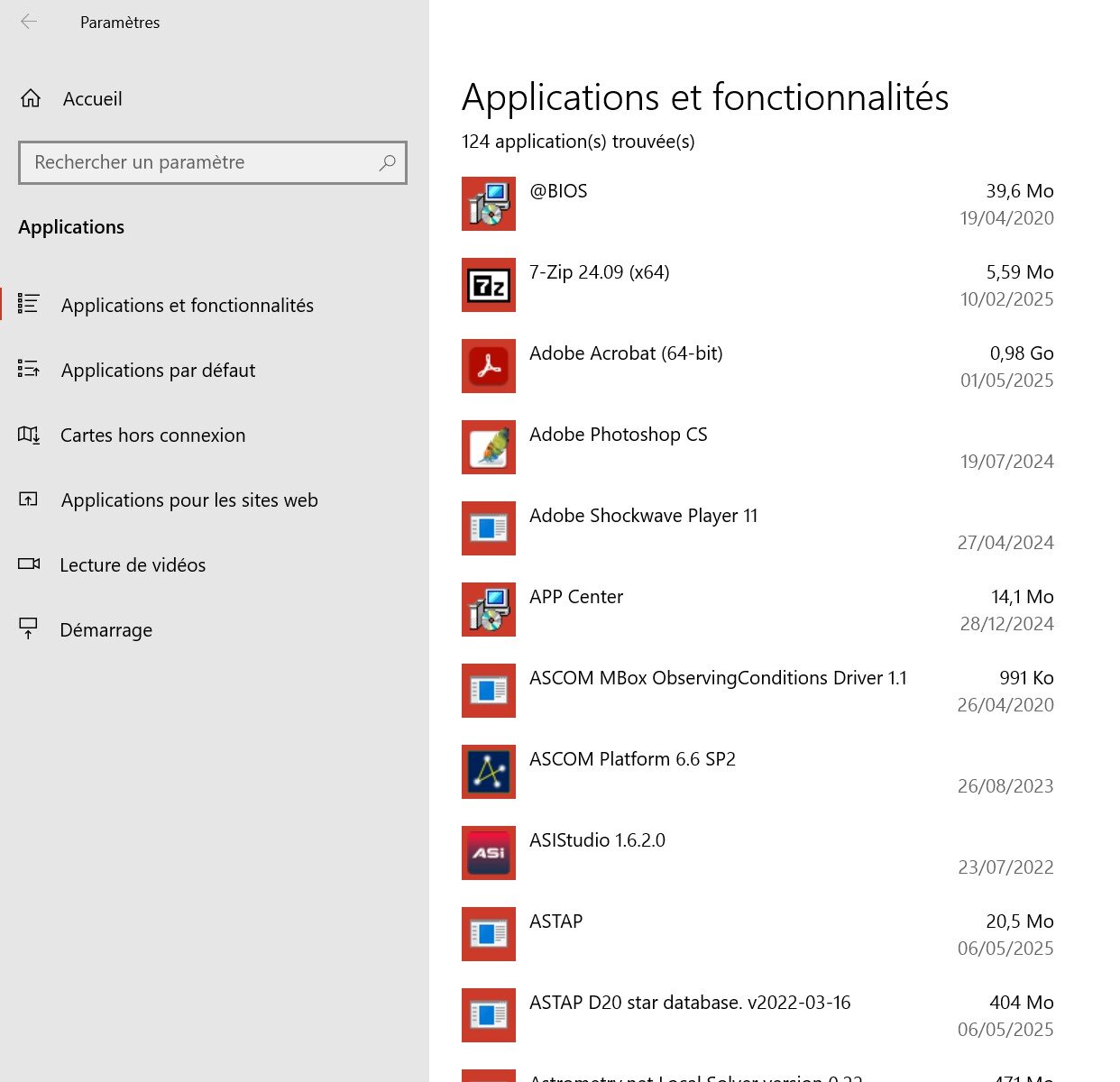This screenshot has height=1082, width=1120.
Task: Select the Adobe Shockwave Player 11 entry
Action: pos(643,516)
